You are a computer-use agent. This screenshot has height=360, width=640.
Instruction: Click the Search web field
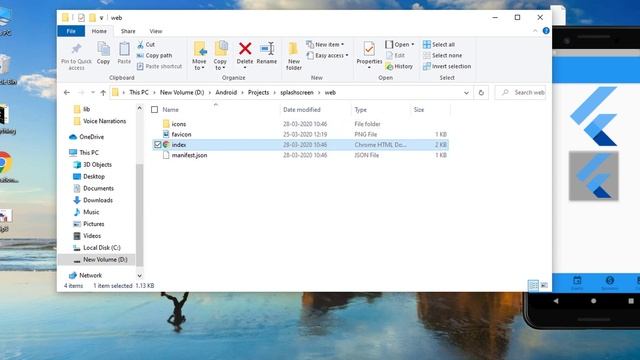point(521,93)
